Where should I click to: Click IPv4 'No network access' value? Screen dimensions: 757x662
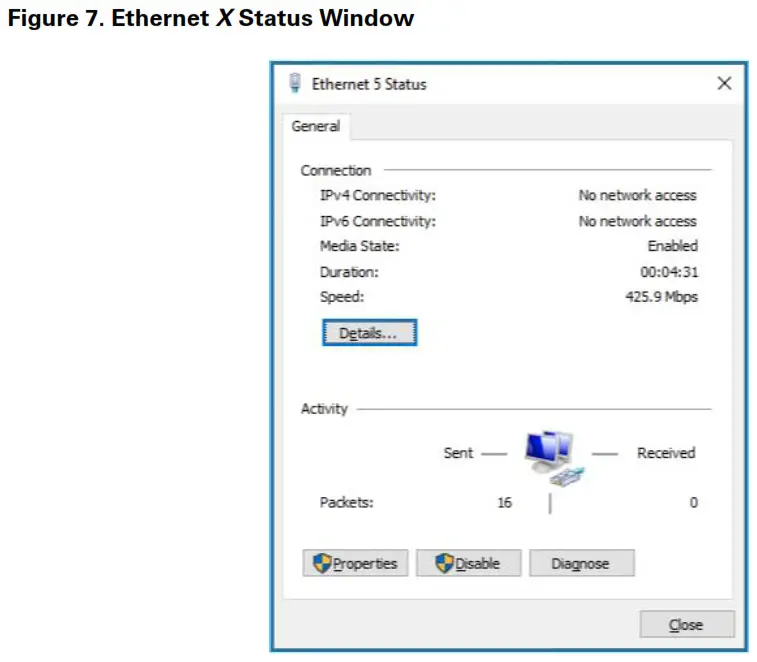(638, 195)
